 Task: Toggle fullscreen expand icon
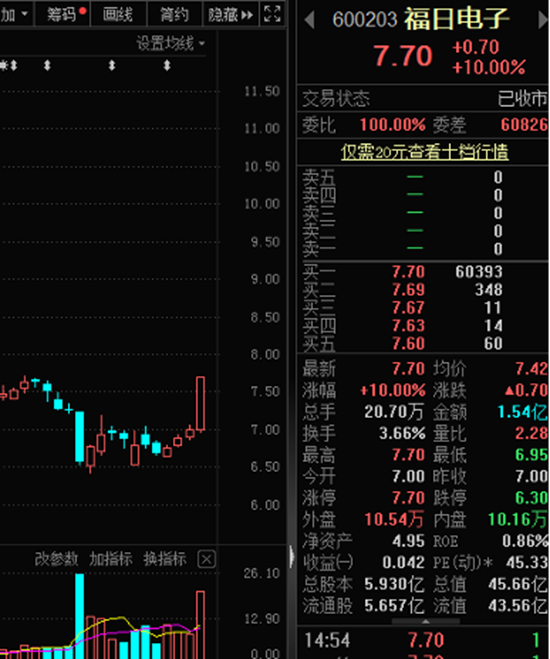pyautogui.click(x=272, y=14)
